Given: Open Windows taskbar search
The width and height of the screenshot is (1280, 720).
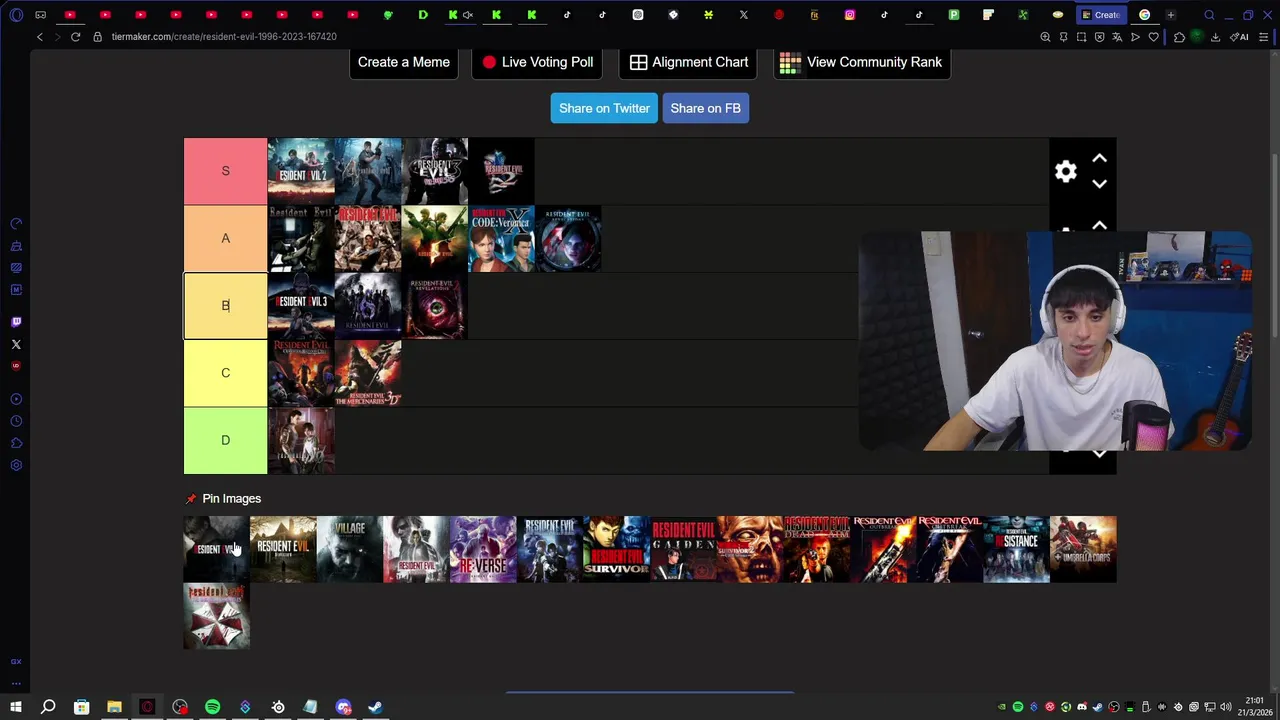Looking at the screenshot, I should (48, 707).
